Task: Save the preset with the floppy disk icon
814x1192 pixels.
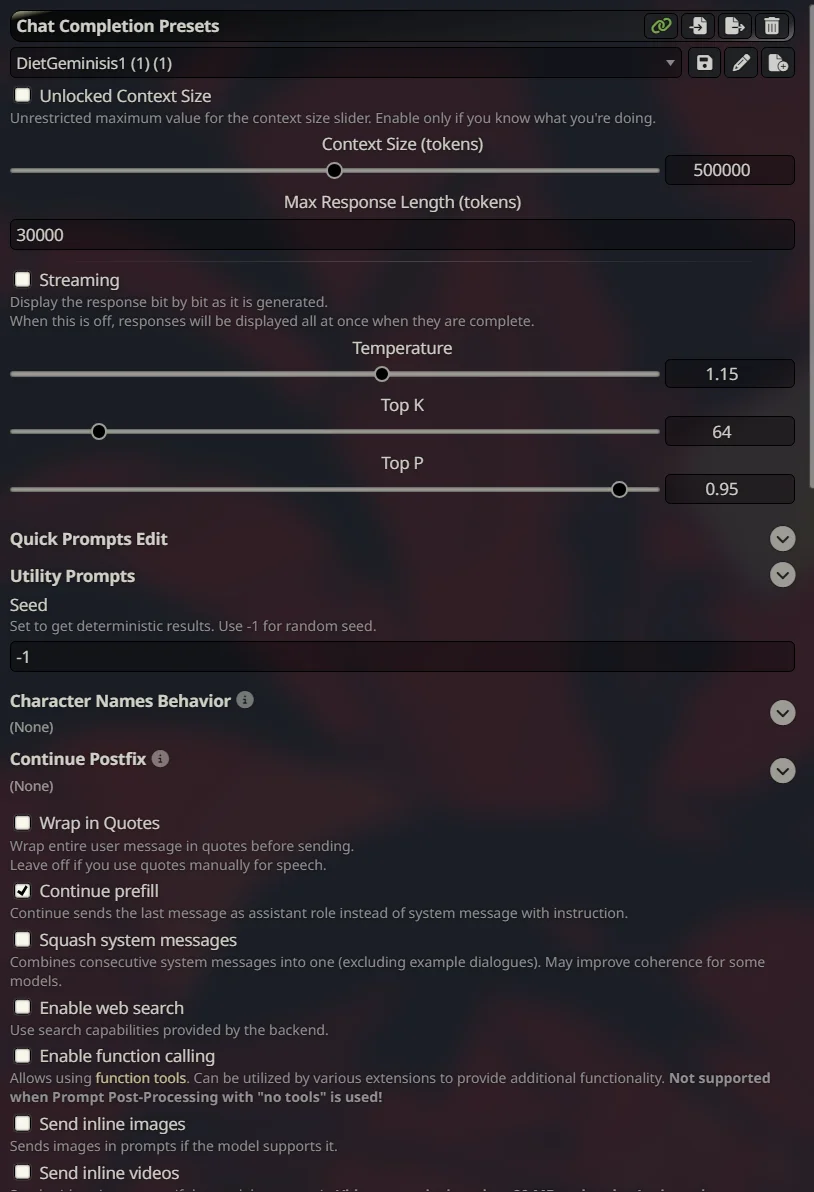Action: tap(704, 63)
